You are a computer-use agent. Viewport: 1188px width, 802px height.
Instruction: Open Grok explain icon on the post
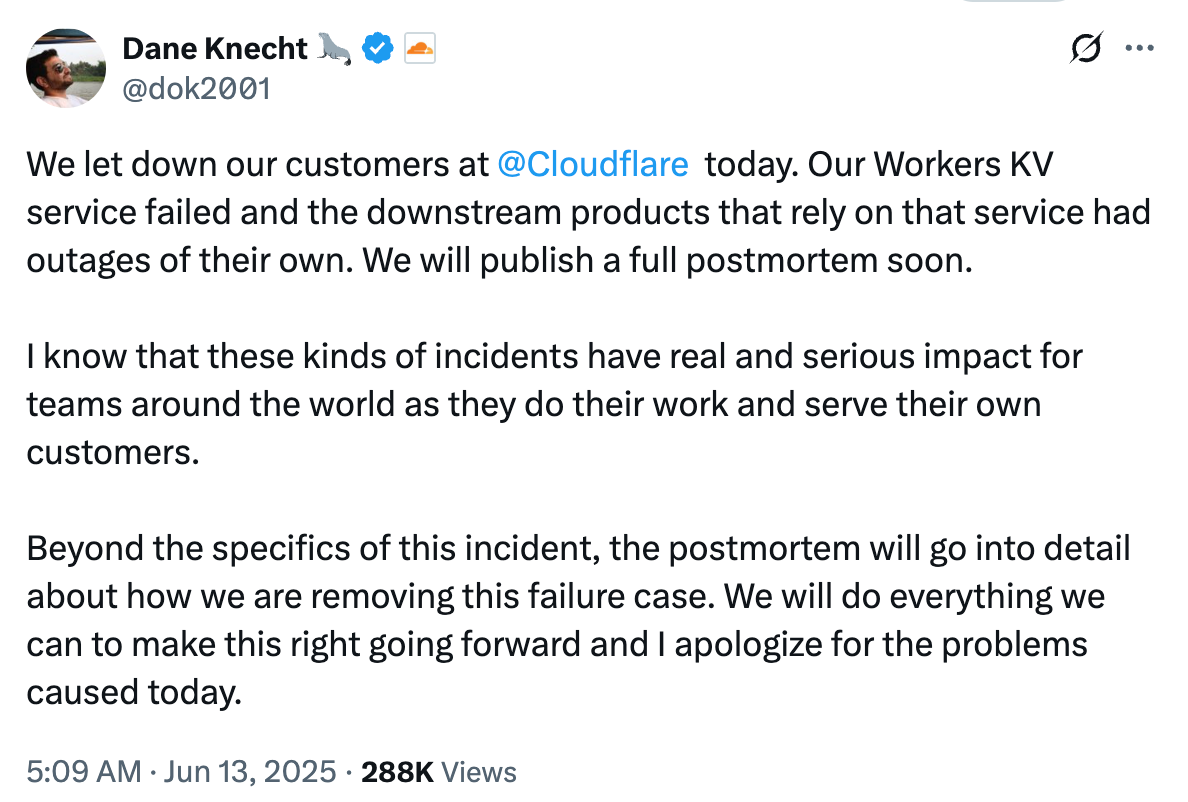1086,48
